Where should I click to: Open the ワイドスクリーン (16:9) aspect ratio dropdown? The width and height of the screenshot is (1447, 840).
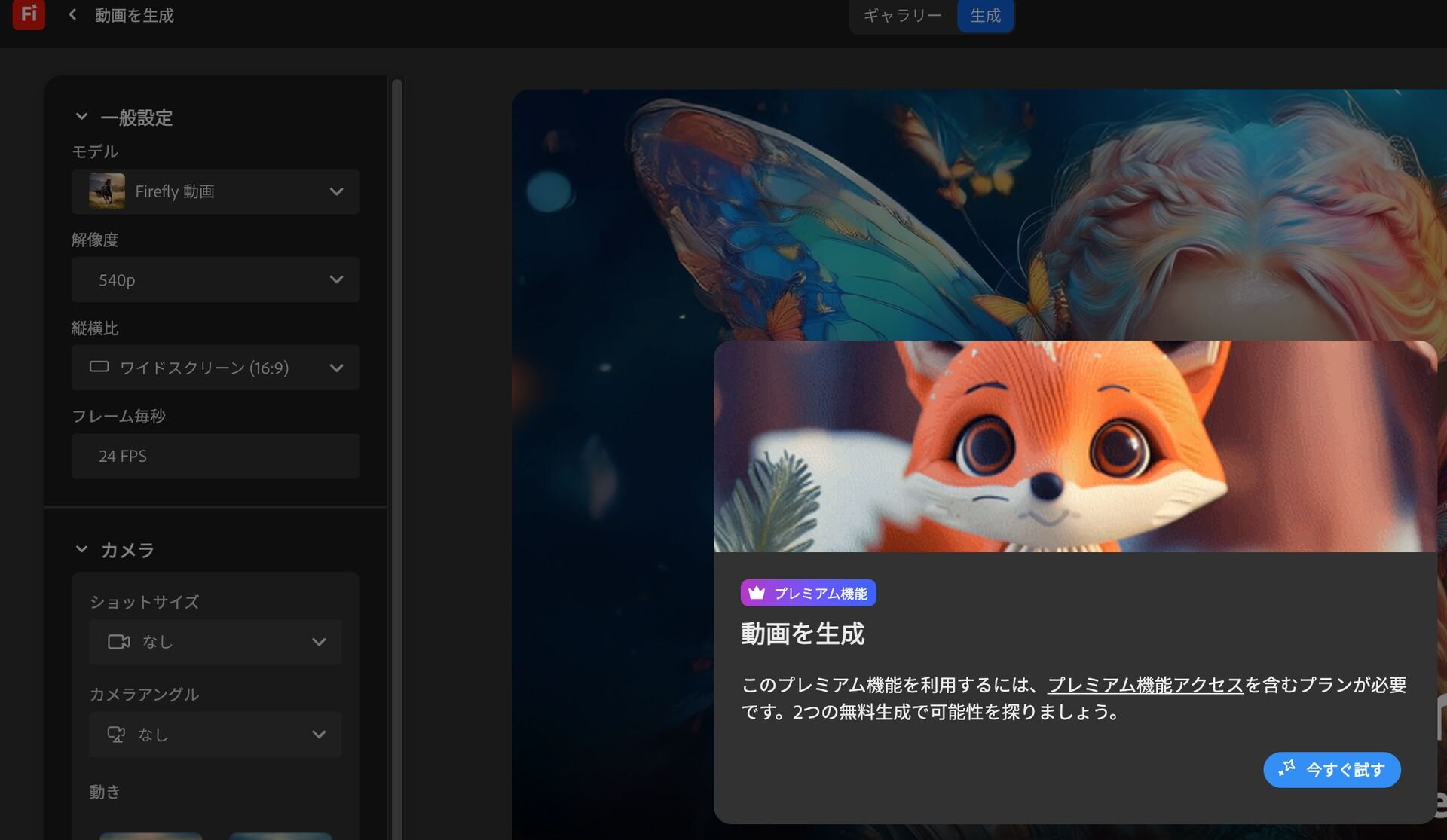point(216,368)
